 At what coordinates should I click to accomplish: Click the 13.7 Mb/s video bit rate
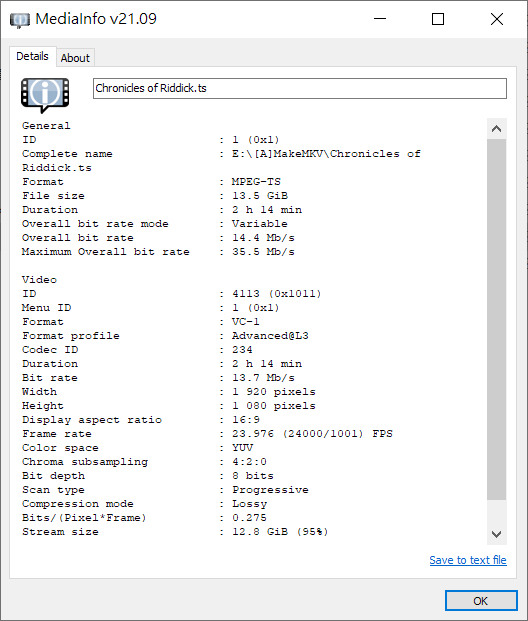263,378
